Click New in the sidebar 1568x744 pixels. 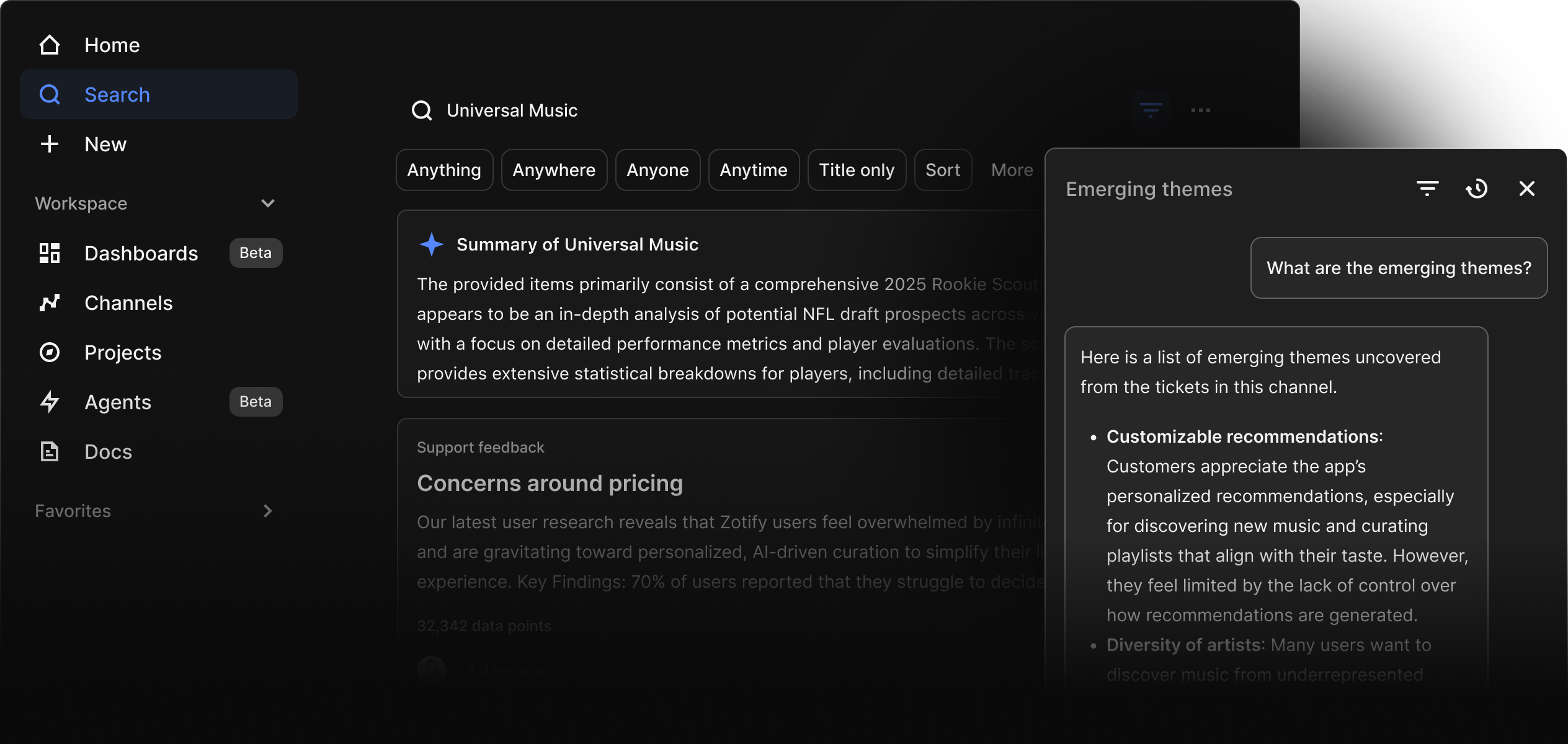coord(105,144)
